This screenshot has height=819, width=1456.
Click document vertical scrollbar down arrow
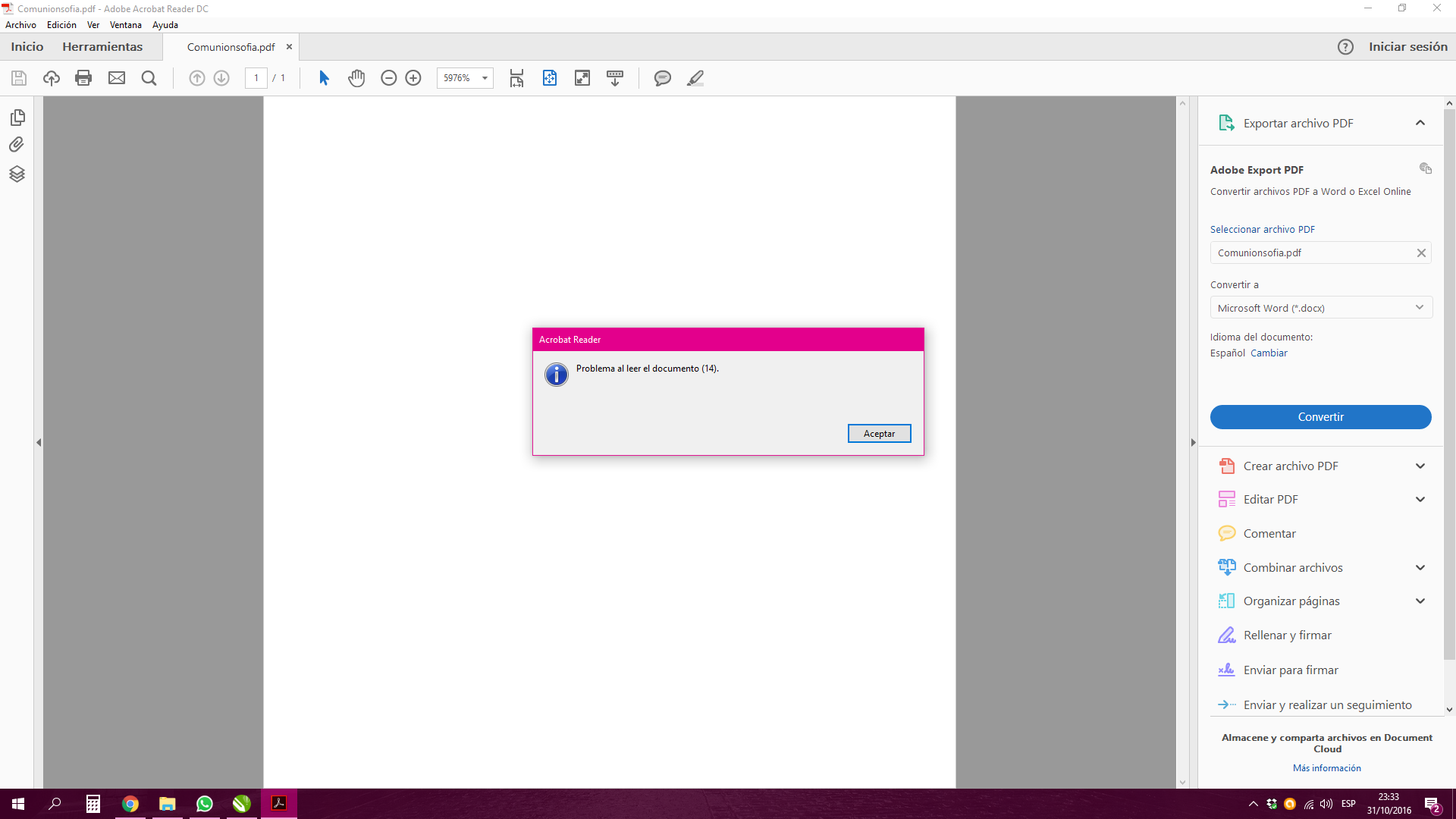click(x=1182, y=783)
